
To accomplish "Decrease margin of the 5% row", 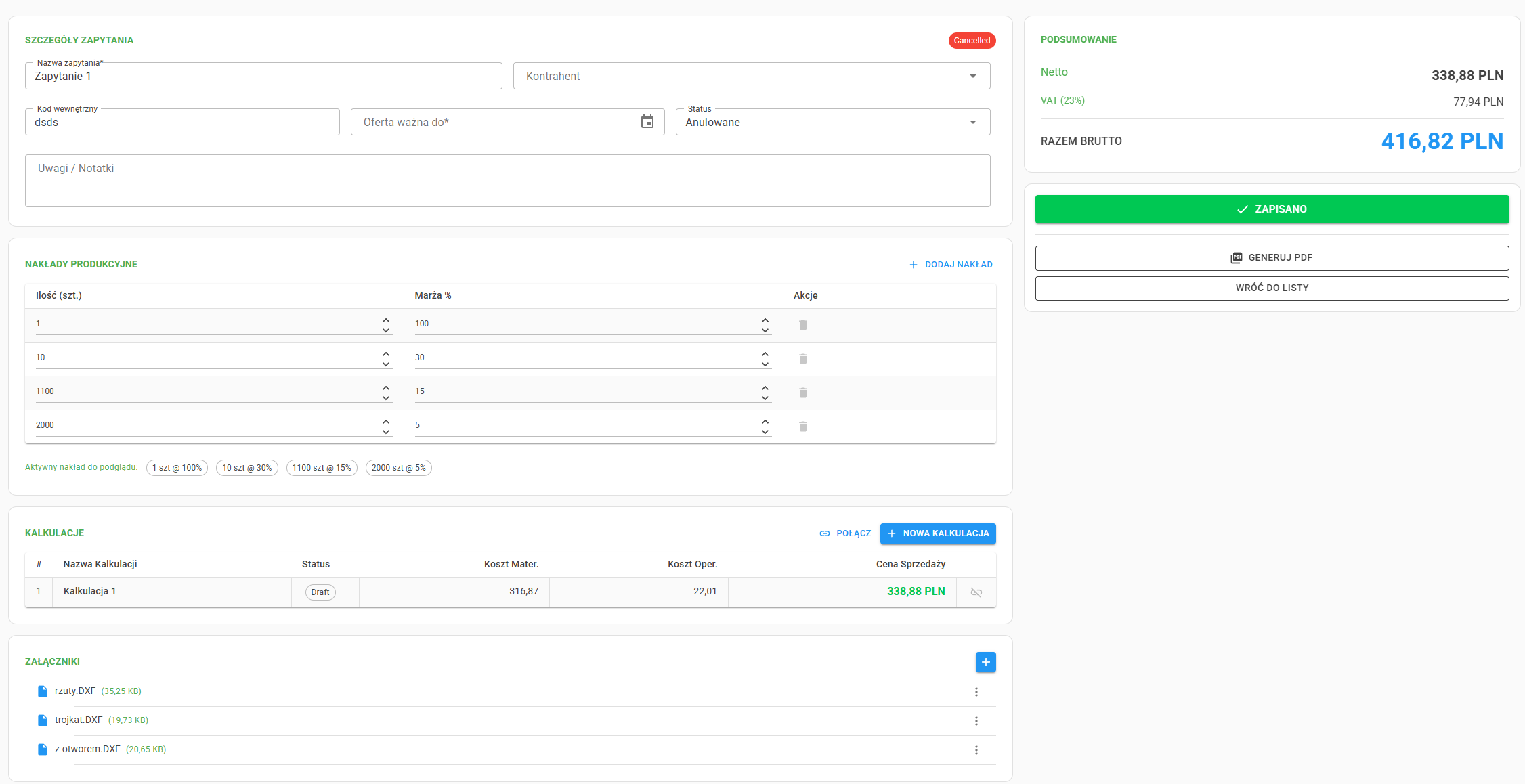I will (765, 432).
